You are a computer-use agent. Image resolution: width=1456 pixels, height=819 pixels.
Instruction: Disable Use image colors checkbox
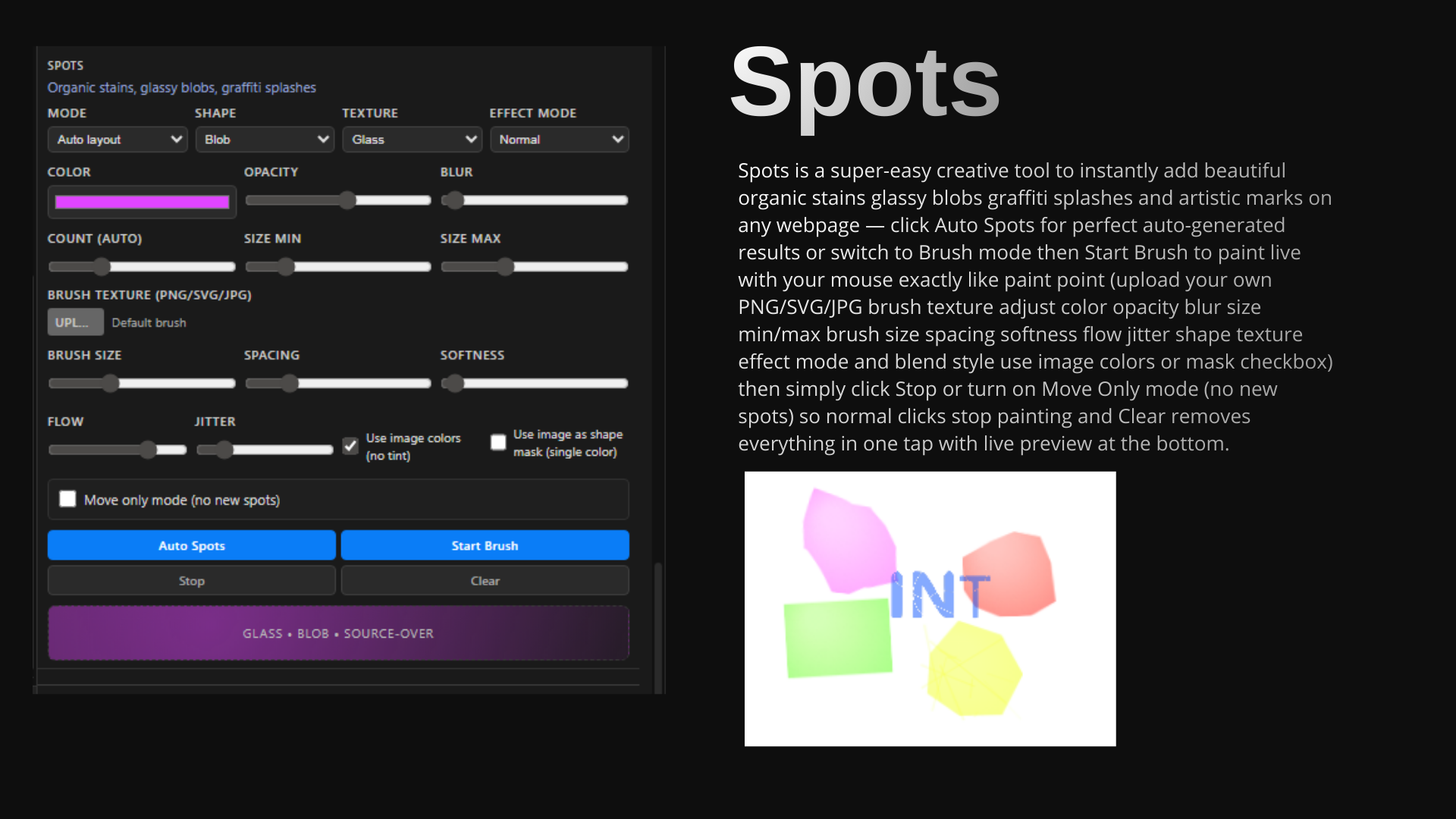[x=350, y=446]
